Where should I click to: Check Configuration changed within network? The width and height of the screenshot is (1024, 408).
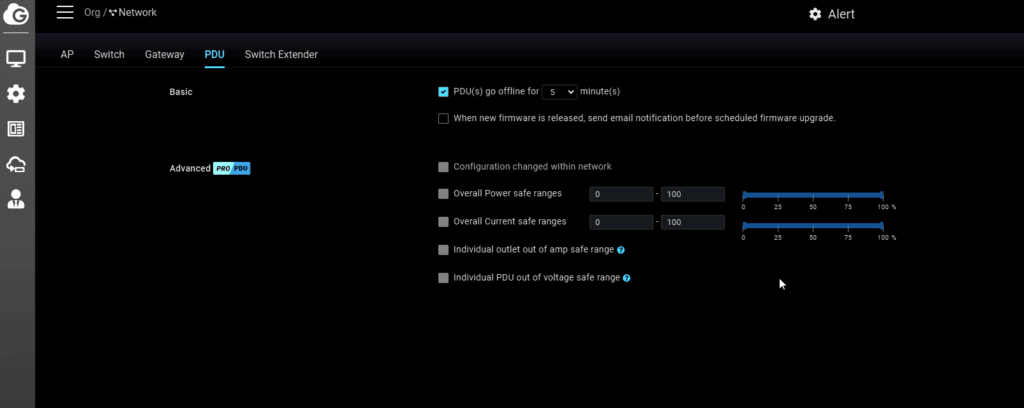pos(443,167)
